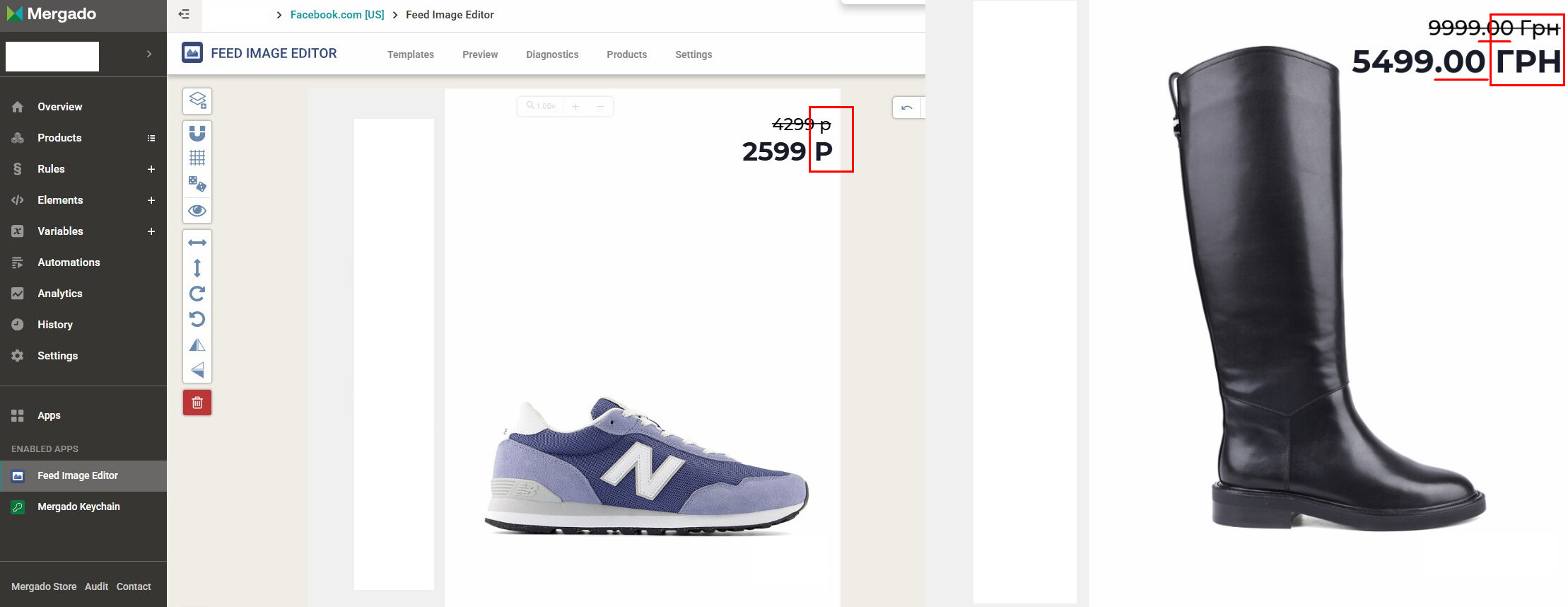The width and height of the screenshot is (1568, 607).
Task: Click the horizontal stretch arrows icon
Action: pos(197,243)
